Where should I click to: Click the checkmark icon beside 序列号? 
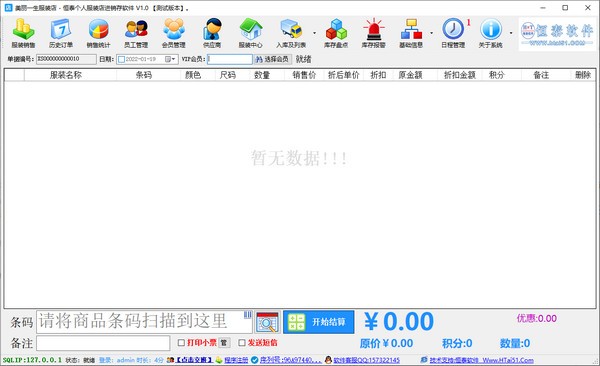pyautogui.click(x=254, y=360)
